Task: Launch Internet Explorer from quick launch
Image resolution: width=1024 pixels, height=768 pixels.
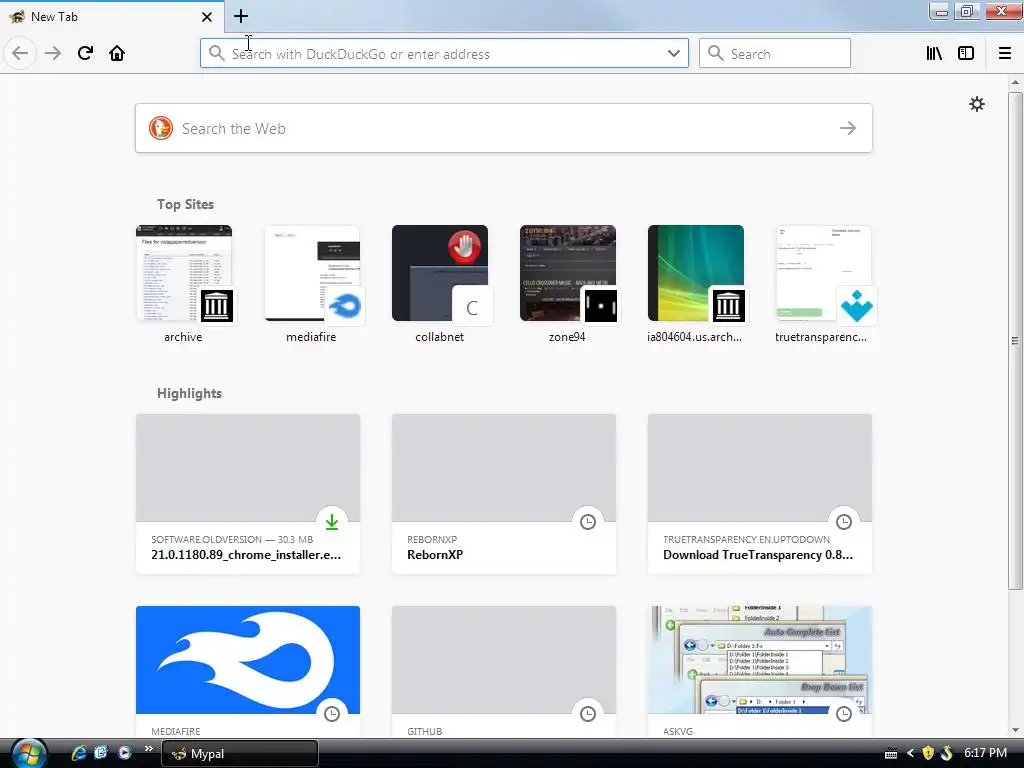Action: 79,753
